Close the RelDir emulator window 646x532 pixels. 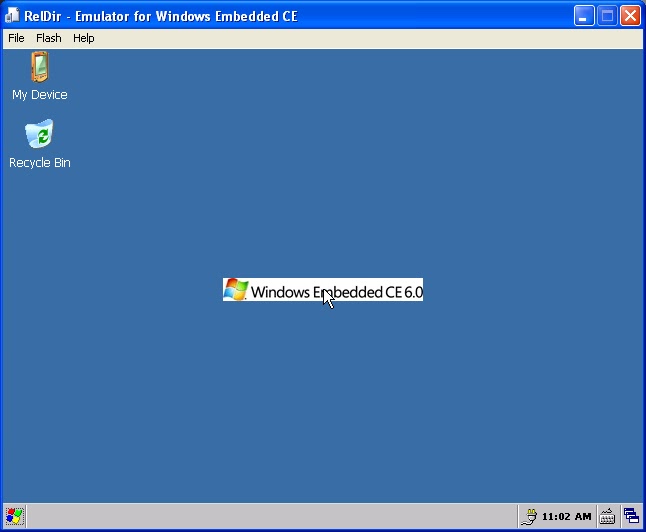[630, 16]
